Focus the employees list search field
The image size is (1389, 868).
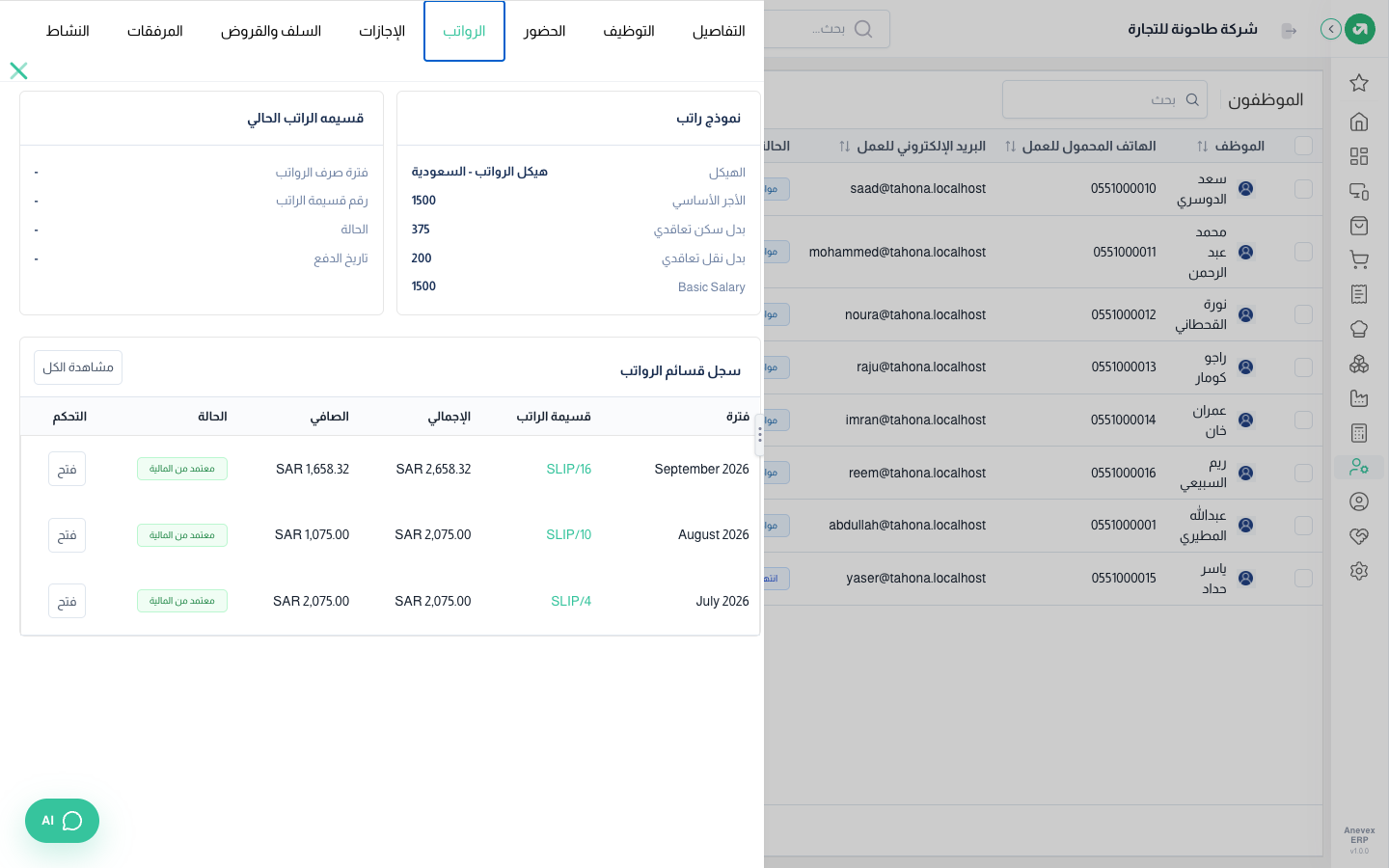[x=1104, y=99]
